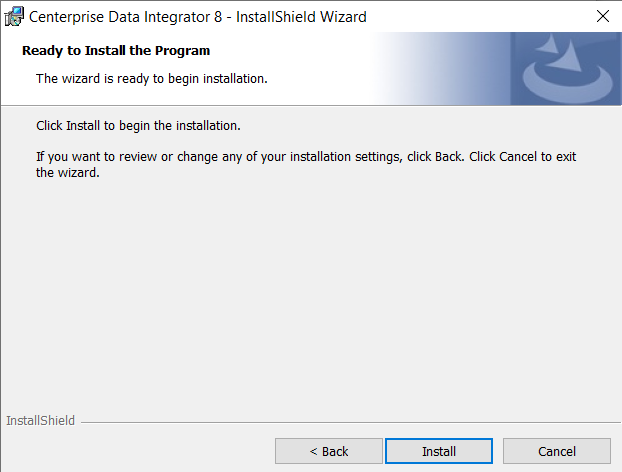Click the installer icon in the title bar
The image size is (622, 472).
[14, 16]
